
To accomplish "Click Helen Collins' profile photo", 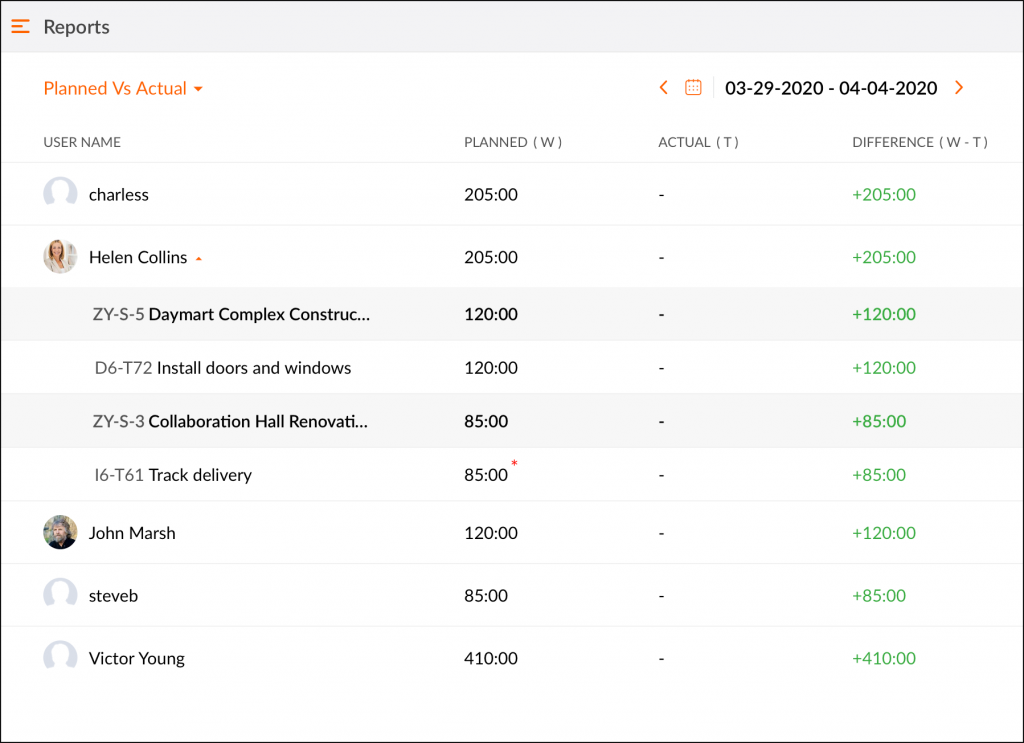I will (x=60, y=257).
